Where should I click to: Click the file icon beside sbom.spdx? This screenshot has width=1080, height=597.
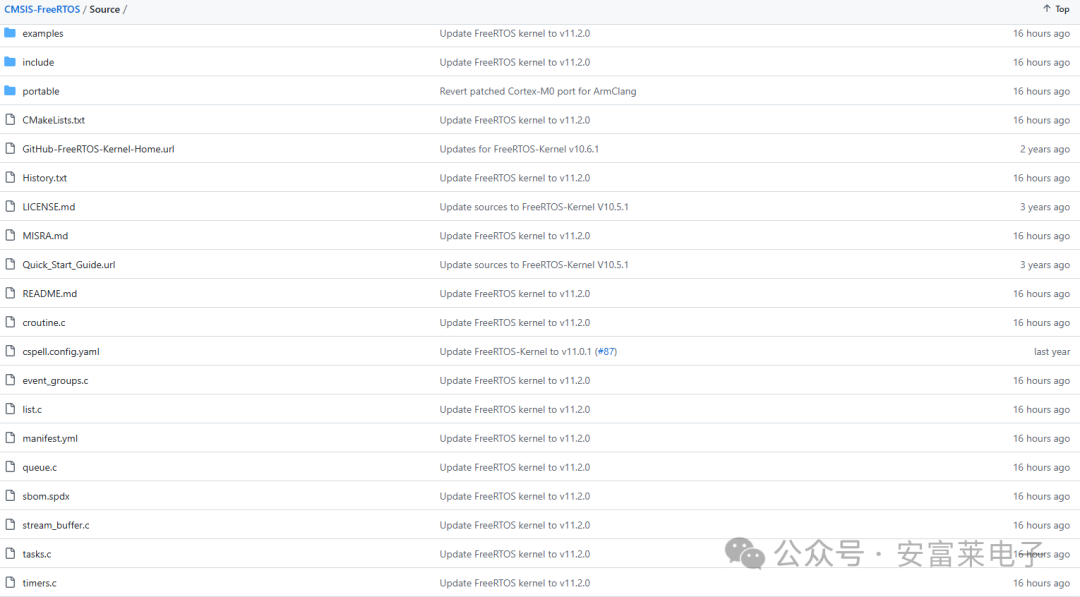click(10, 495)
